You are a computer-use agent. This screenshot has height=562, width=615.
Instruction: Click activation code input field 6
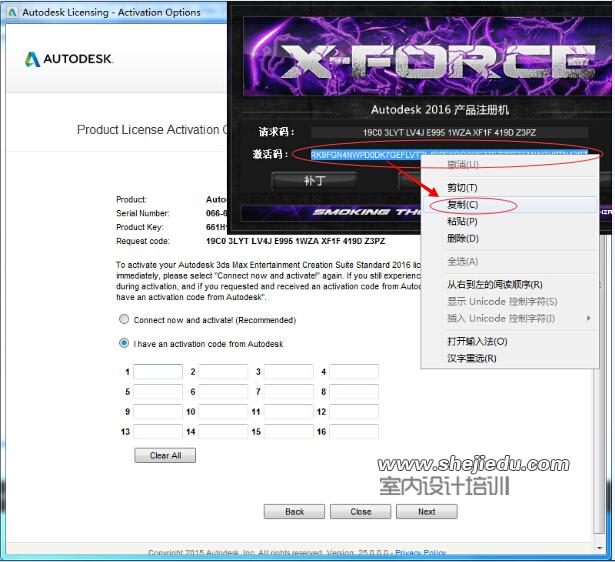point(223,391)
